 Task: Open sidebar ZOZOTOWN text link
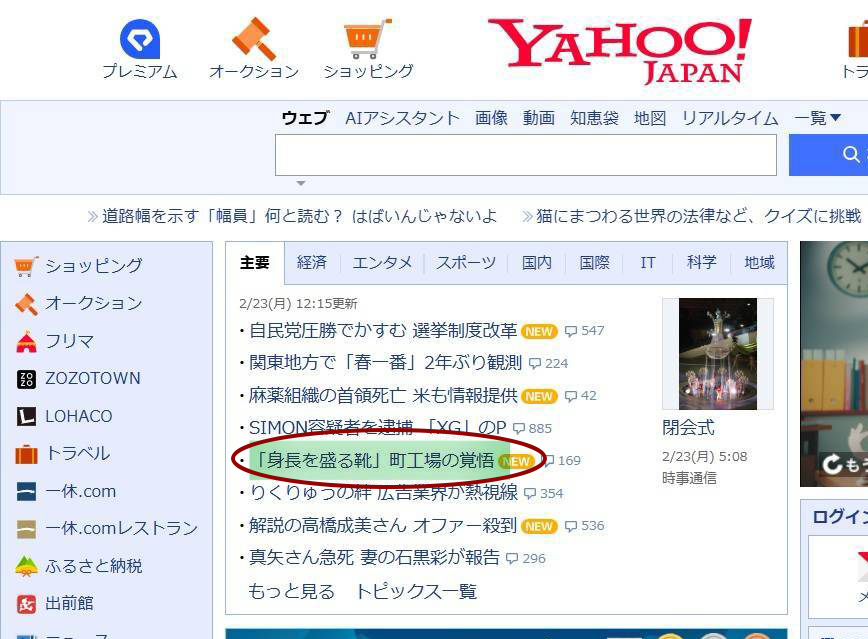point(93,379)
